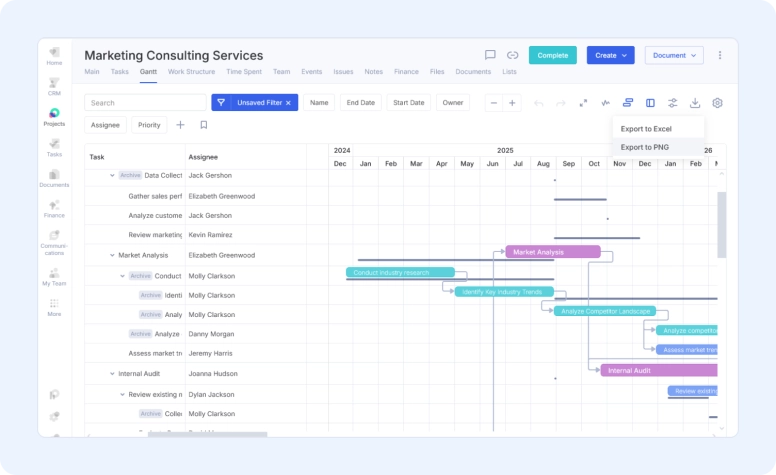Zoom in the Gantt timeline

(x=512, y=103)
